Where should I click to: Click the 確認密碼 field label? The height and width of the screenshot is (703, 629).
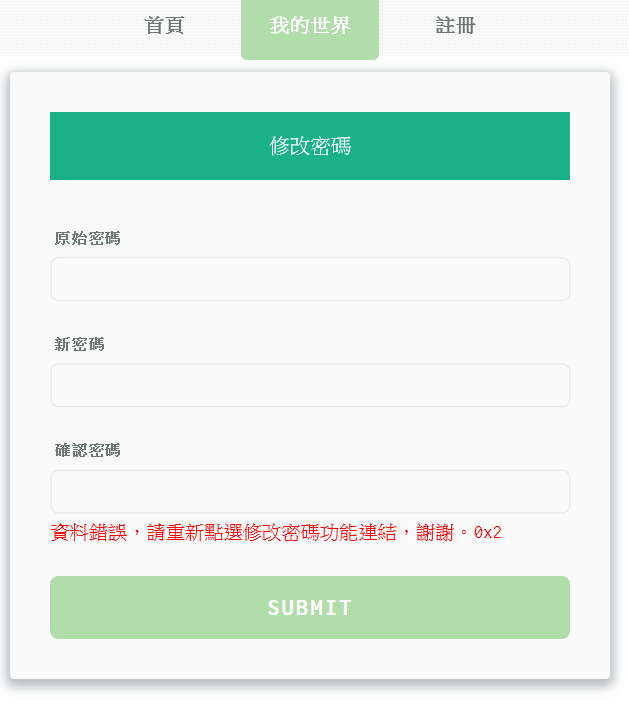(x=88, y=450)
